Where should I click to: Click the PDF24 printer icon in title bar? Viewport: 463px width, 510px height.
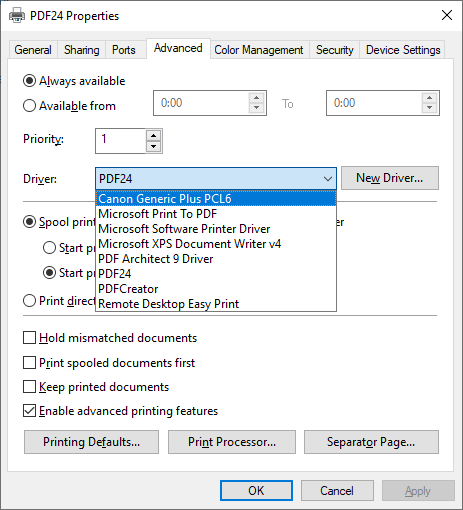pos(17,16)
